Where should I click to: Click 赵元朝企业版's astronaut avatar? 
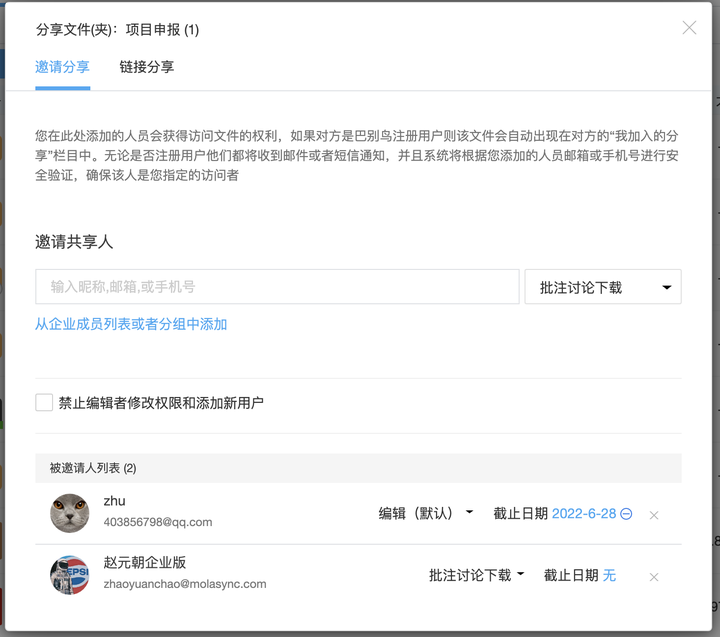pos(70,575)
